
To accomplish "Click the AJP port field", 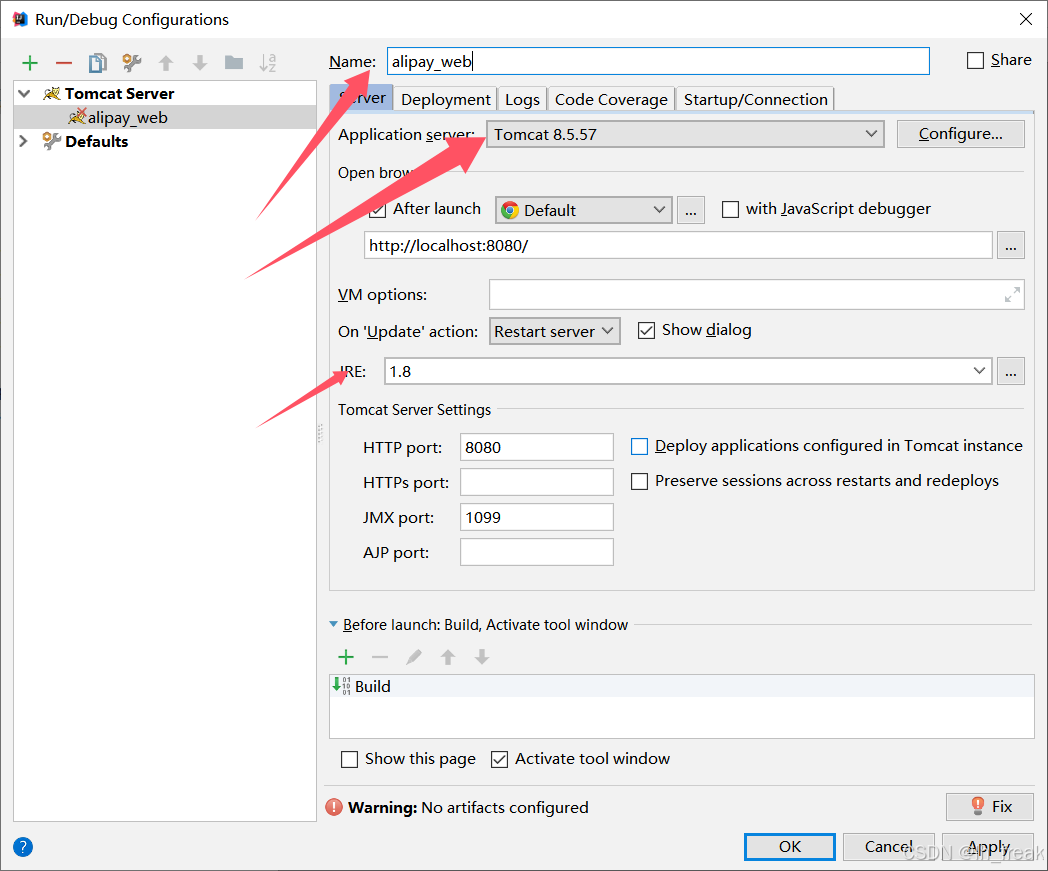I will pos(537,552).
